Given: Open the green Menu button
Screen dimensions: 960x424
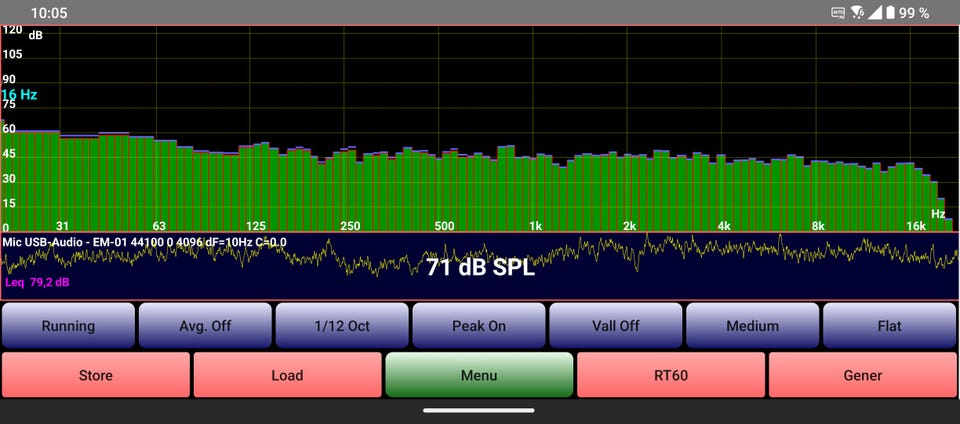Looking at the screenshot, I should tap(479, 375).
